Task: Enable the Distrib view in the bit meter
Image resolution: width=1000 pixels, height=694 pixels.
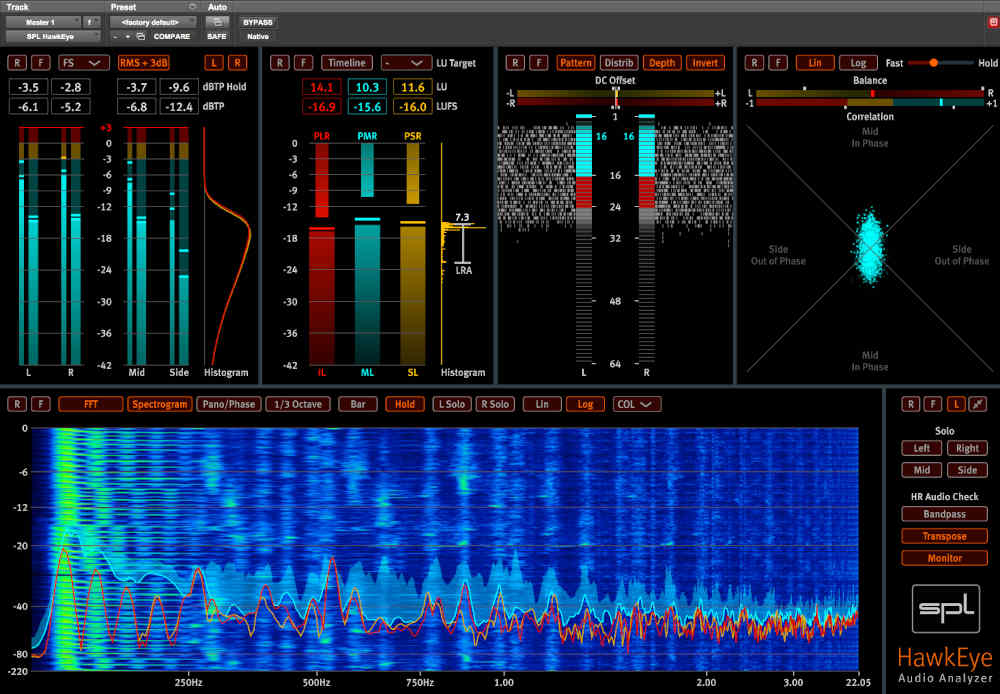Action: [x=618, y=62]
